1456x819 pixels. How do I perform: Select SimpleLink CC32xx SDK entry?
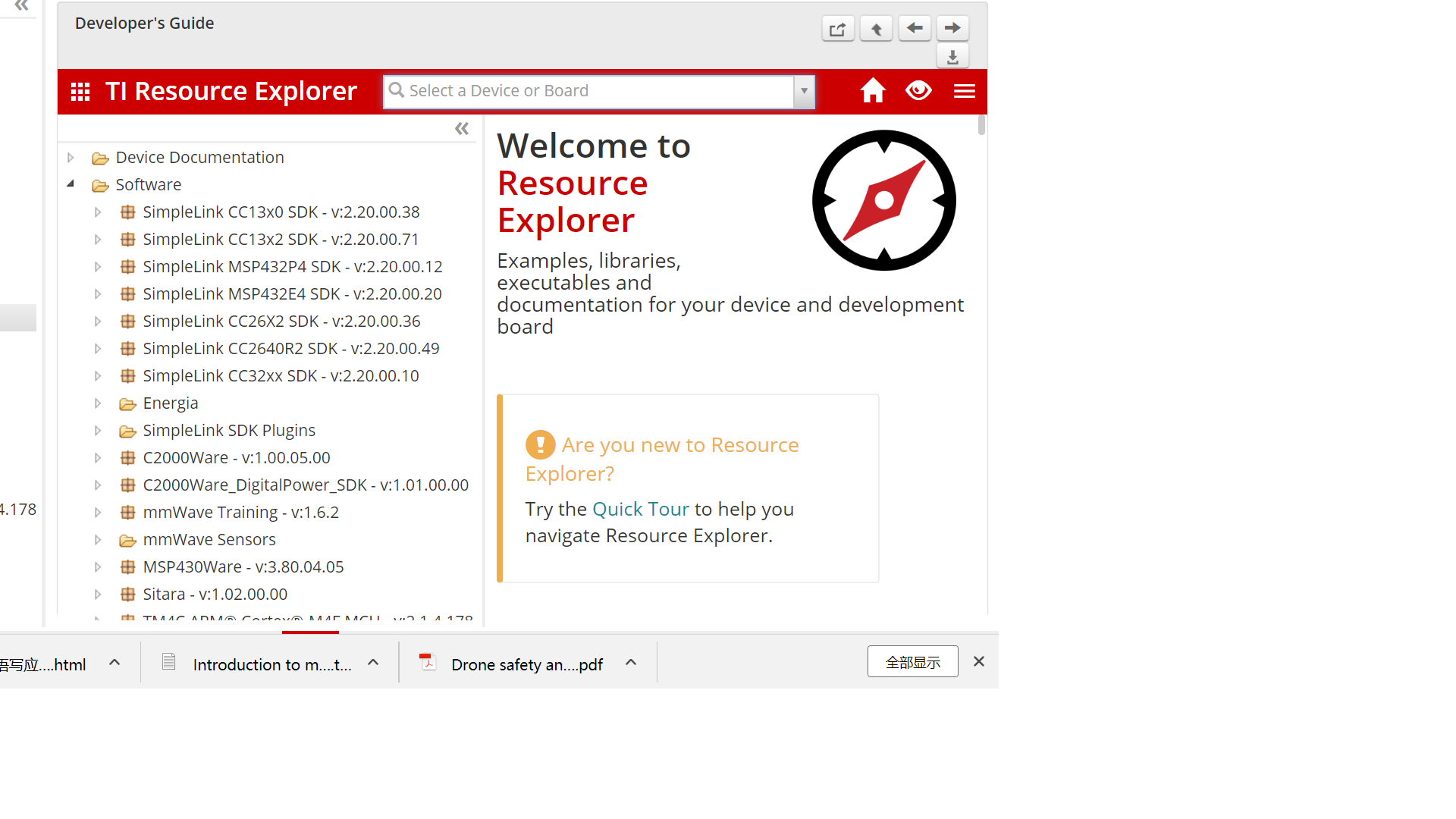tap(281, 376)
